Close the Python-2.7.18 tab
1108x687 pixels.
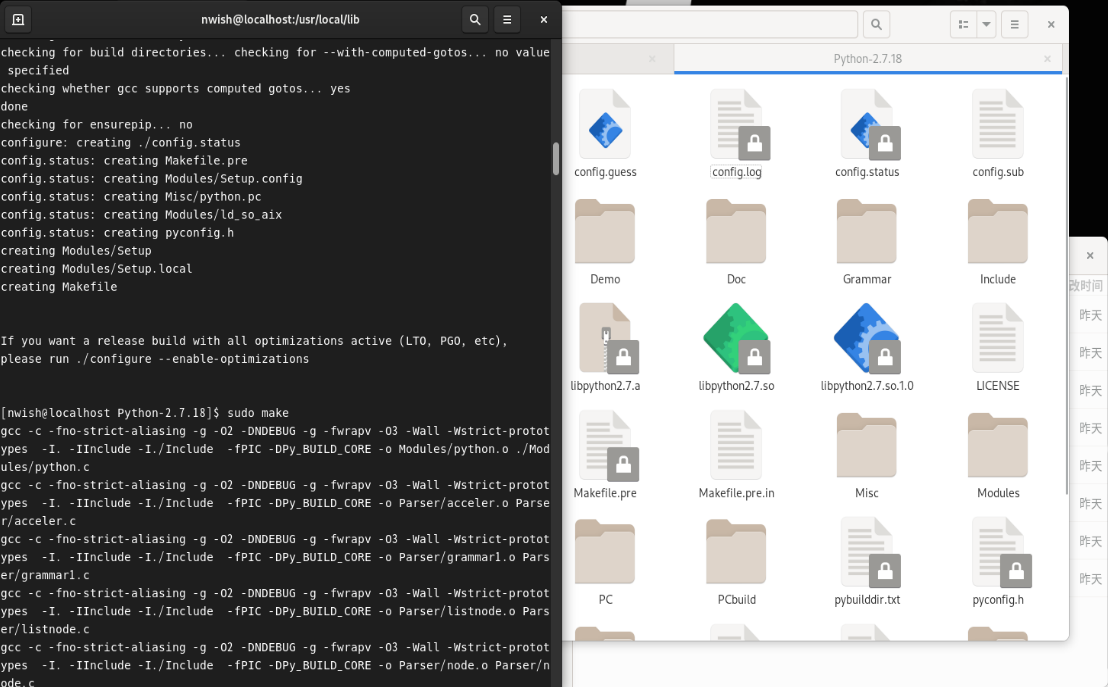coord(1048,59)
